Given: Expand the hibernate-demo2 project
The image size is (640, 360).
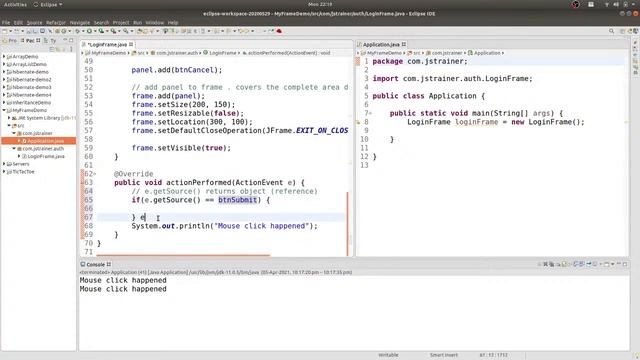Looking at the screenshot, I should [4, 80].
